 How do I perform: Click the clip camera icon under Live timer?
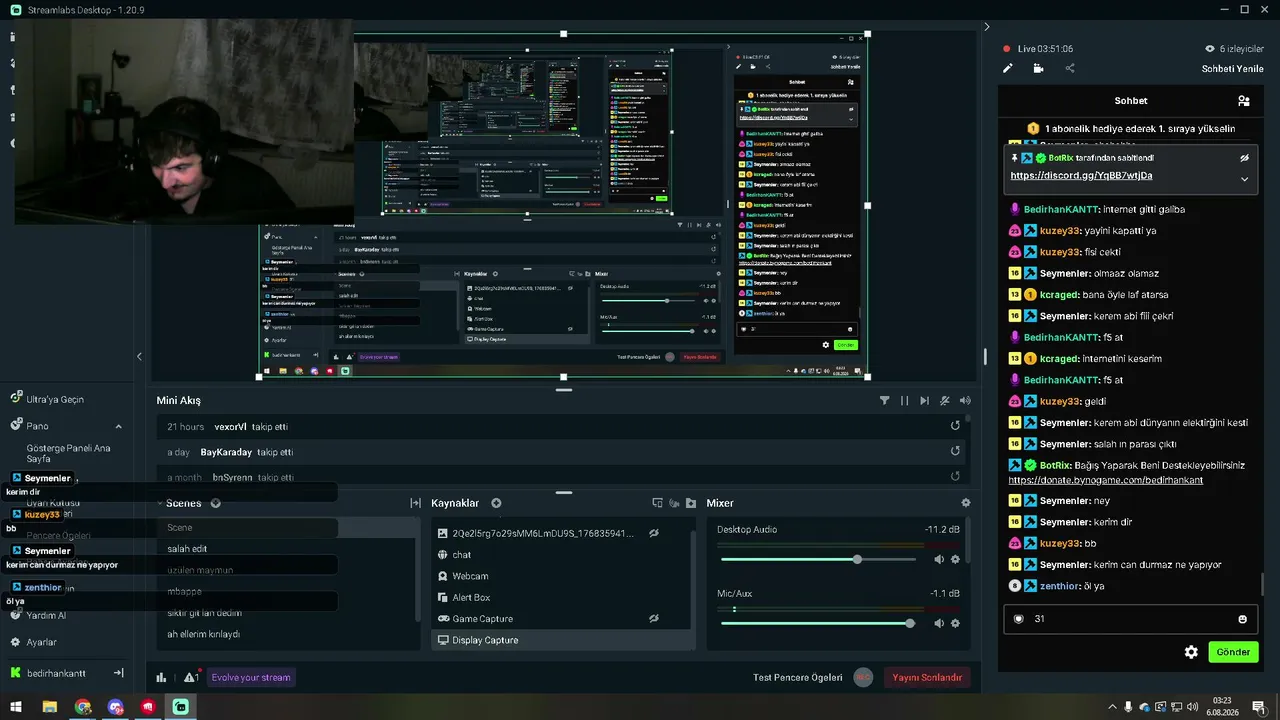click(x=1038, y=69)
